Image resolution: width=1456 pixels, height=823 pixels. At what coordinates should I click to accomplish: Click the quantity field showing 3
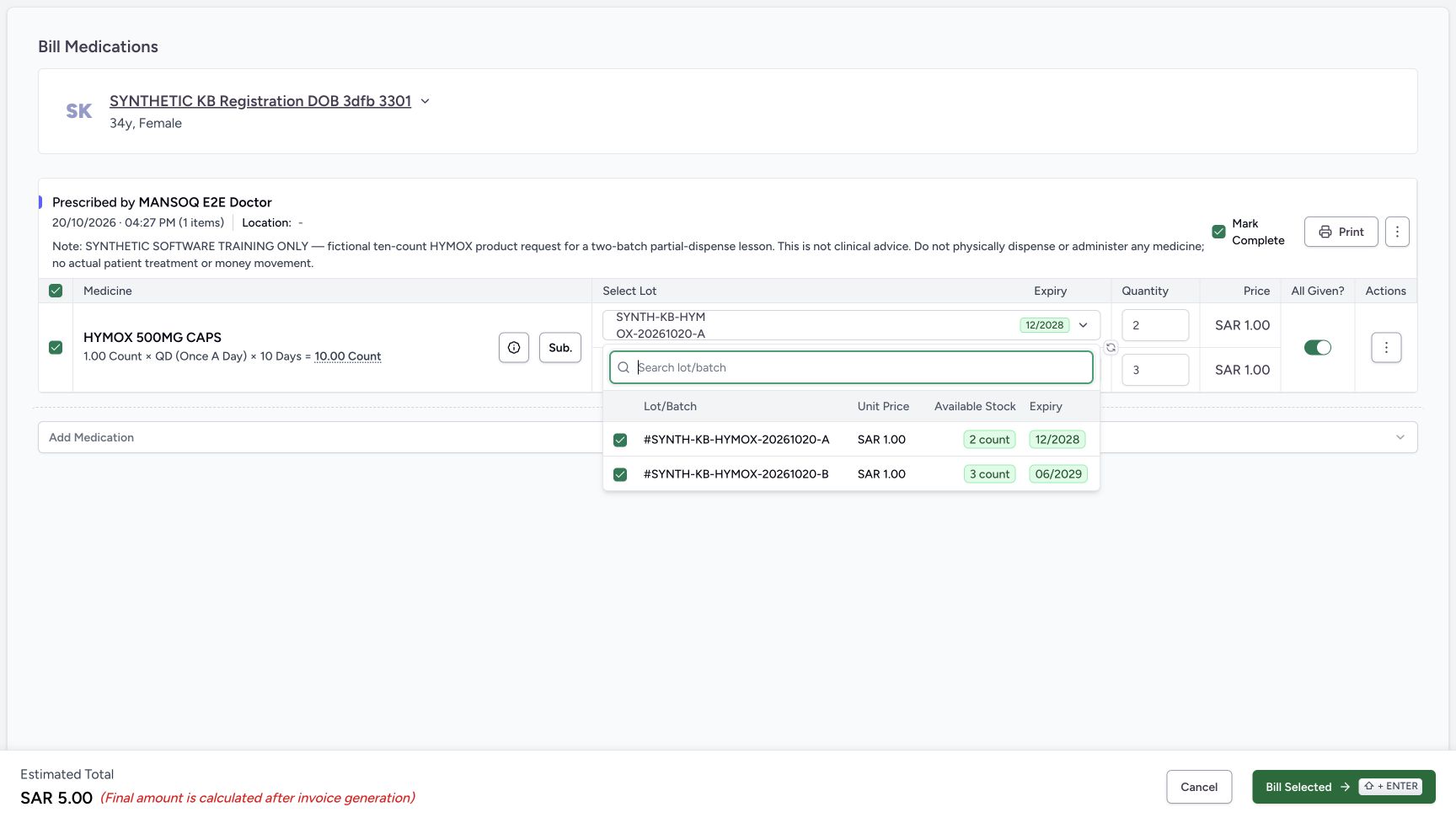(x=1155, y=370)
